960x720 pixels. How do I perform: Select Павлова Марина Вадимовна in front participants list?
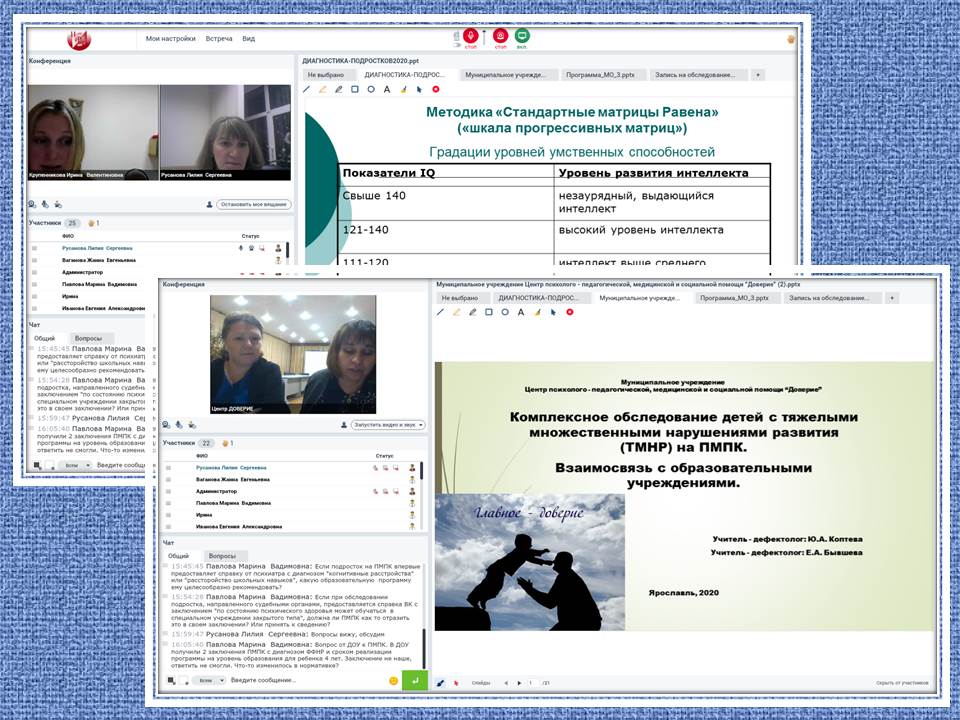tap(291, 503)
